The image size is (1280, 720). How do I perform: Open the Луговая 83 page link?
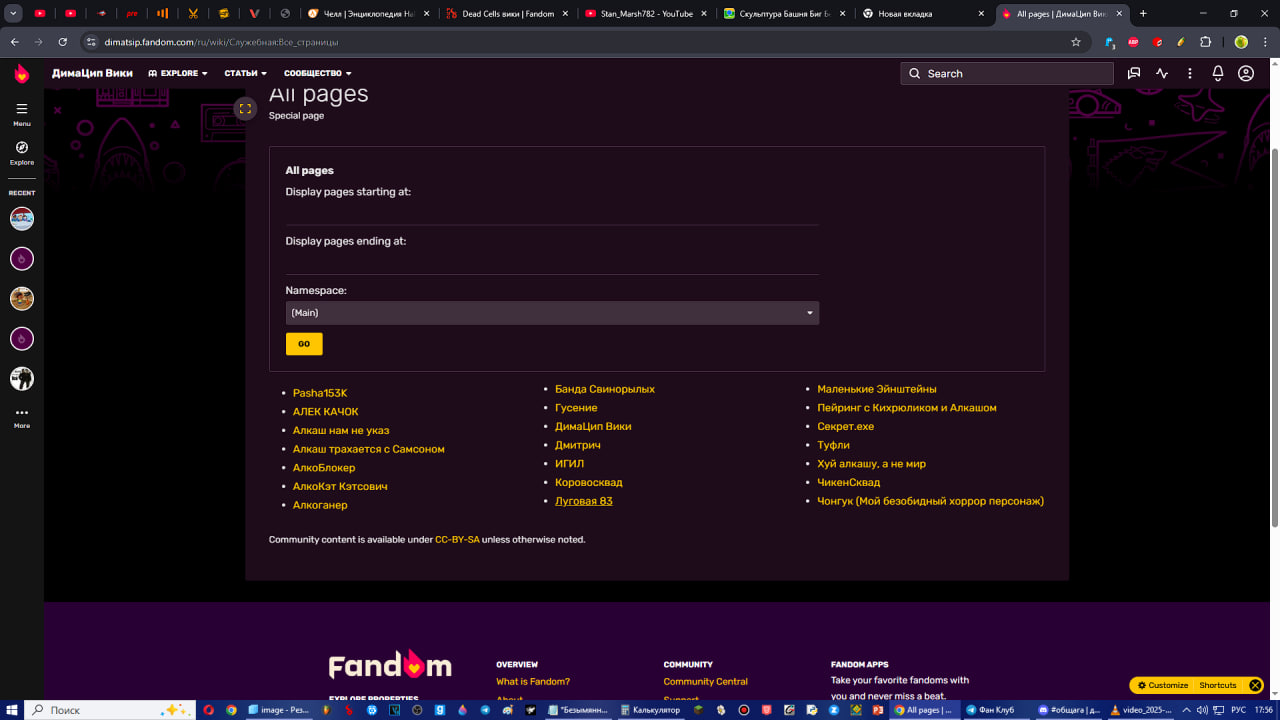pos(584,501)
